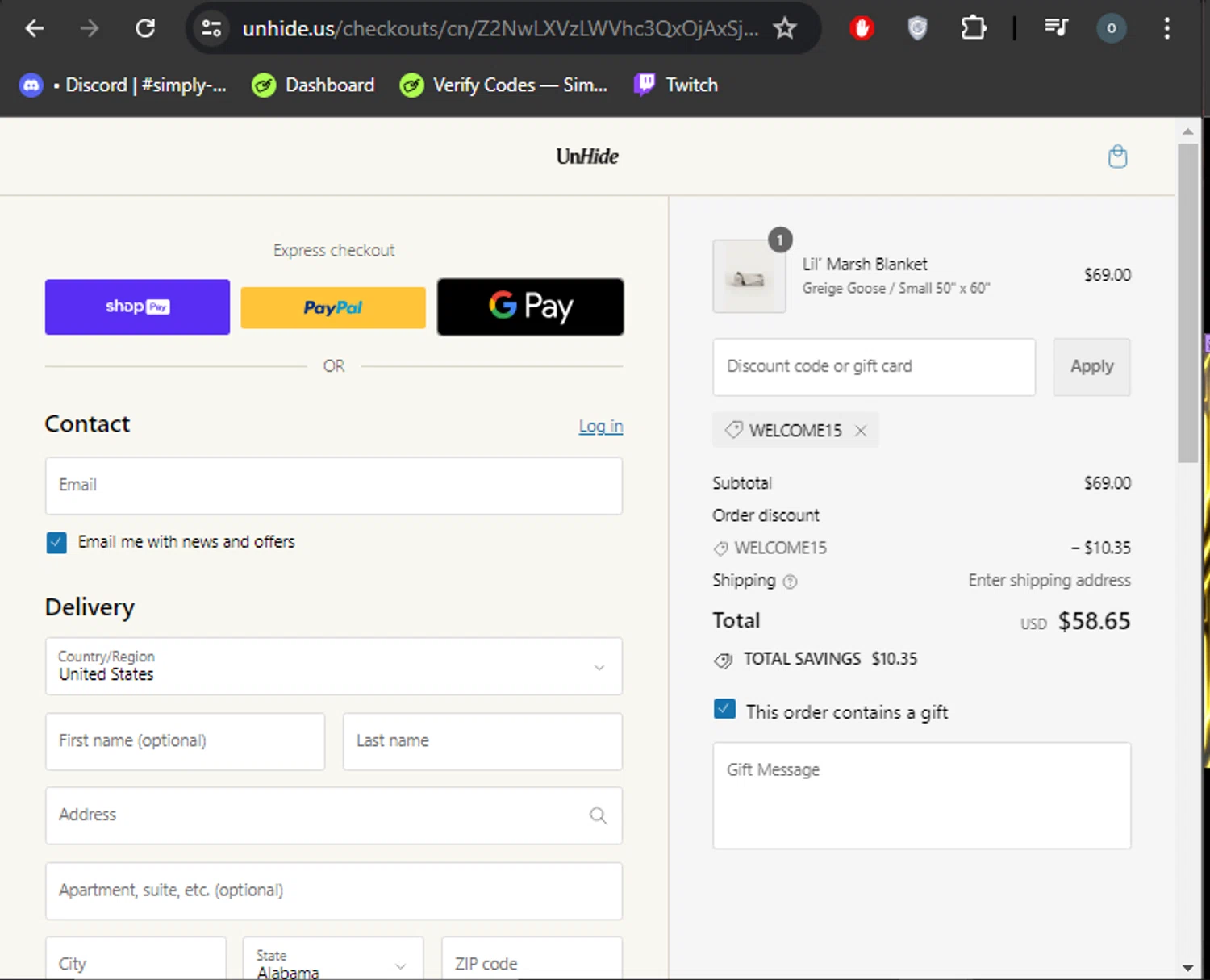Expand the Country/Region dropdown
Image resolution: width=1210 pixels, height=980 pixels.
tap(334, 666)
